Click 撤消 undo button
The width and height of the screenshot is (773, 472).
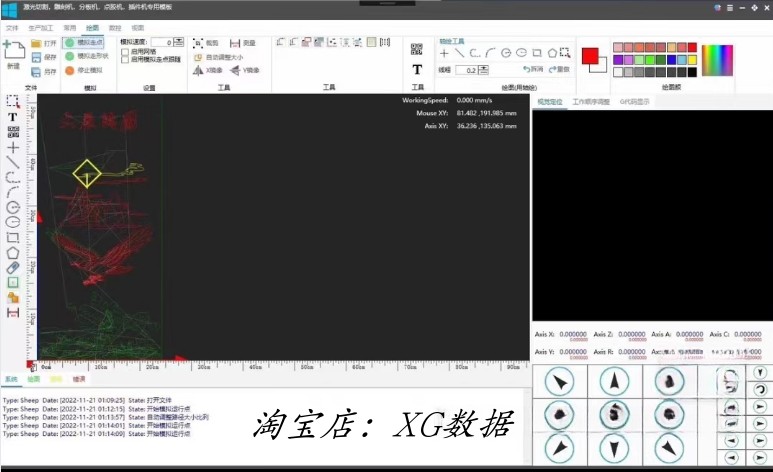click(533, 70)
